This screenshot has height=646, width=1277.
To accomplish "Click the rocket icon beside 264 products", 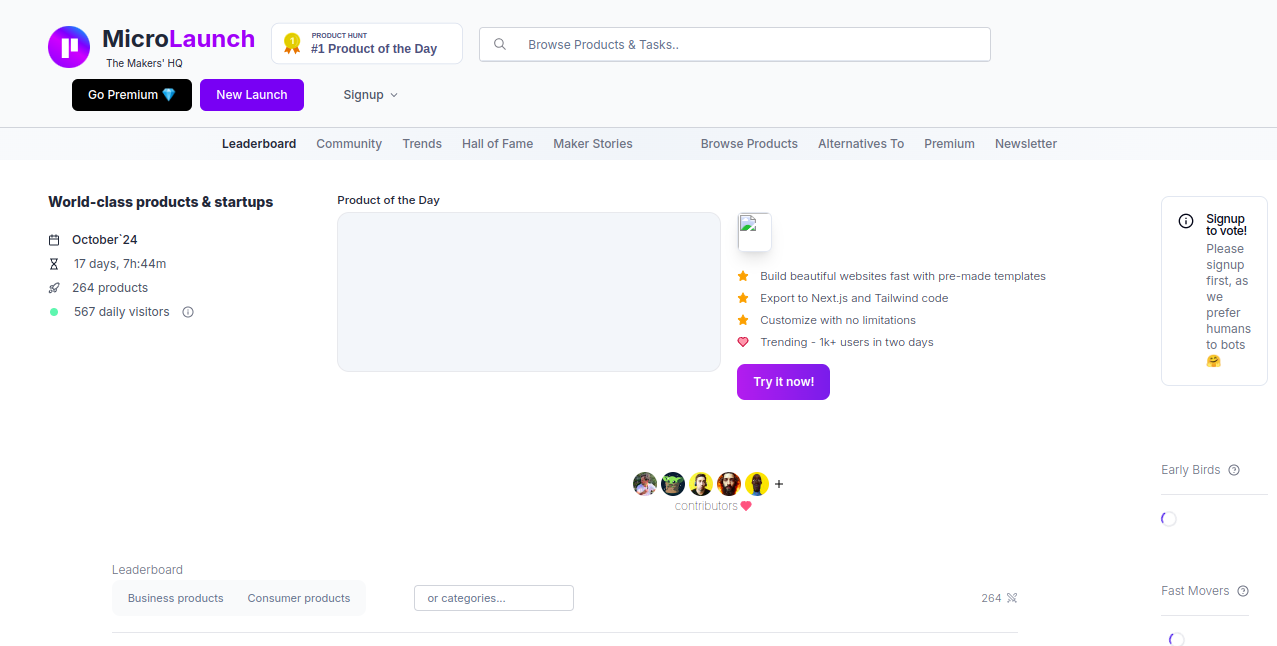I will 54,288.
